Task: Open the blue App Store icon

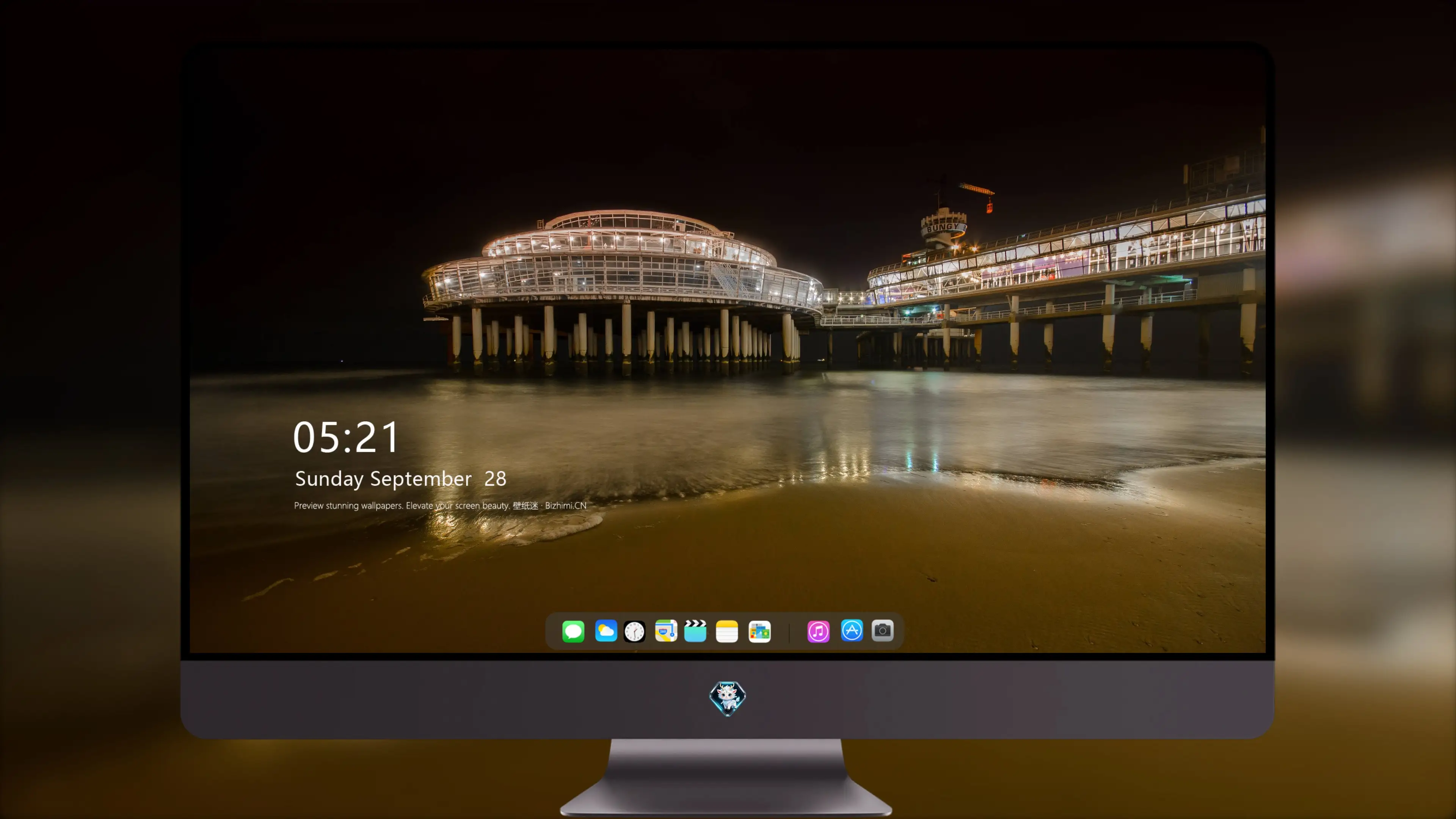Action: [852, 631]
